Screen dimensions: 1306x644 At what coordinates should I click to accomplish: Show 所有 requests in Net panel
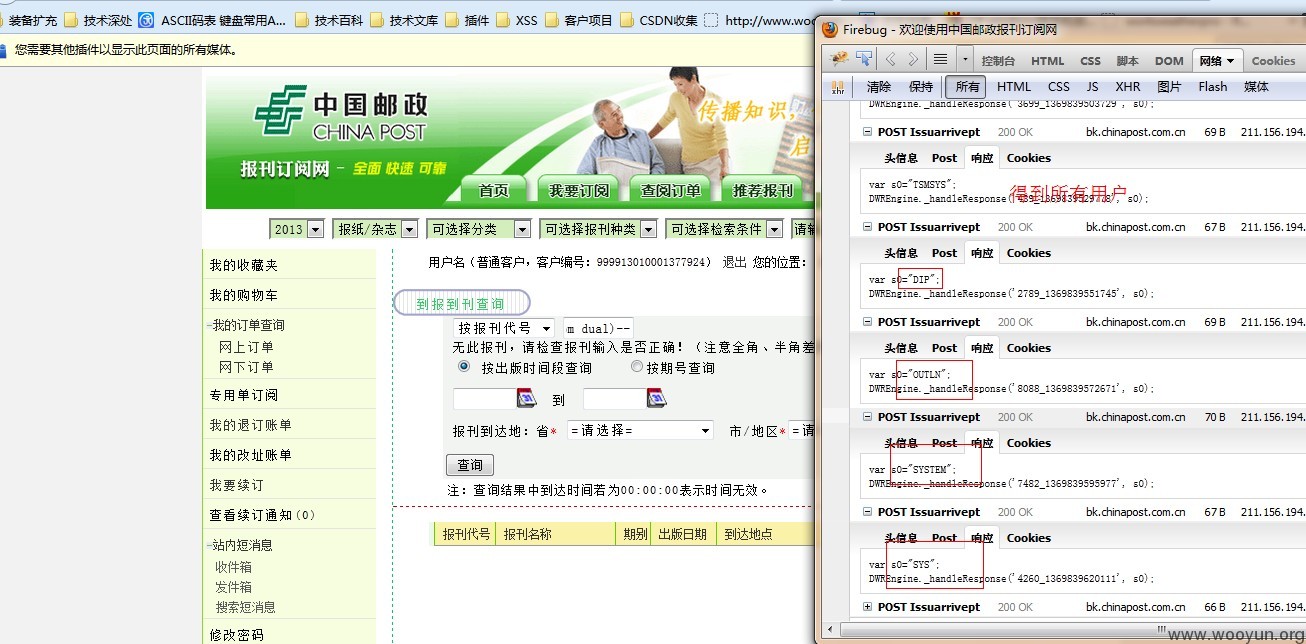(966, 87)
